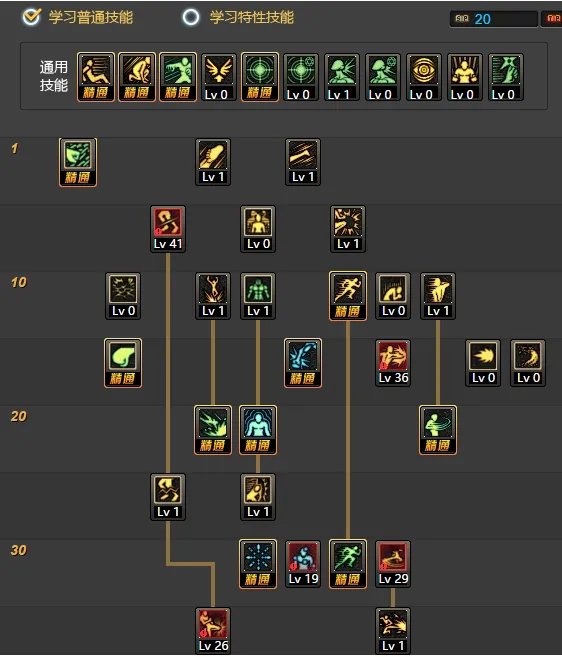
Task: Click the Lv 36 red punch skill
Action: (393, 363)
